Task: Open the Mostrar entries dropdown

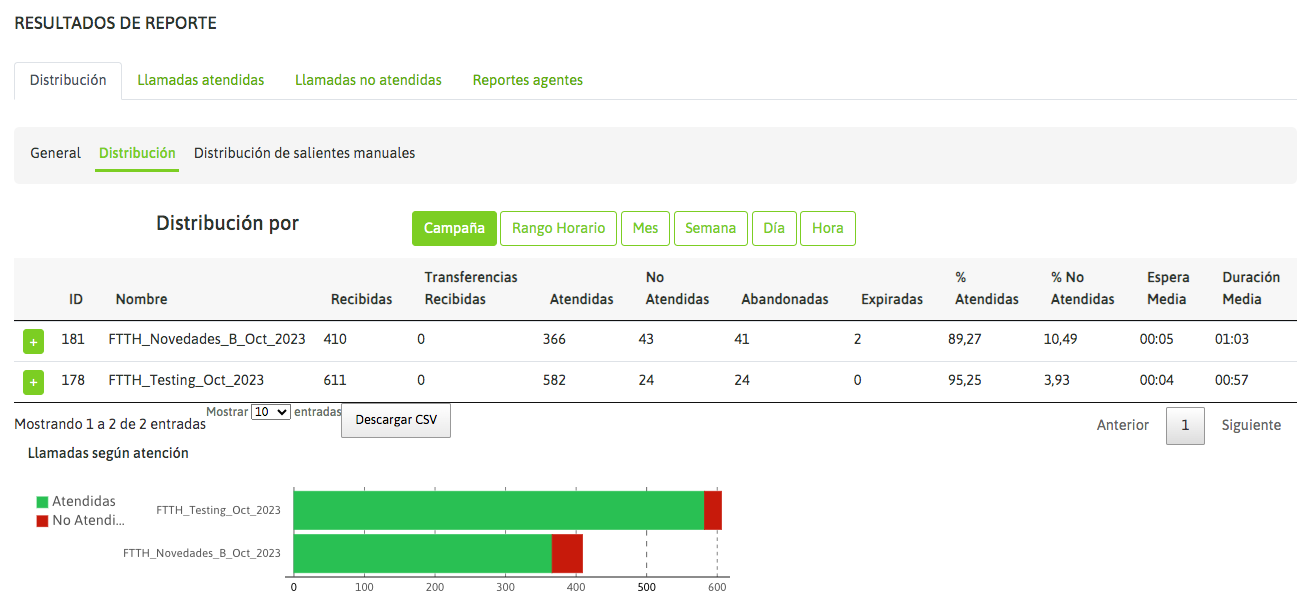Action: [270, 412]
